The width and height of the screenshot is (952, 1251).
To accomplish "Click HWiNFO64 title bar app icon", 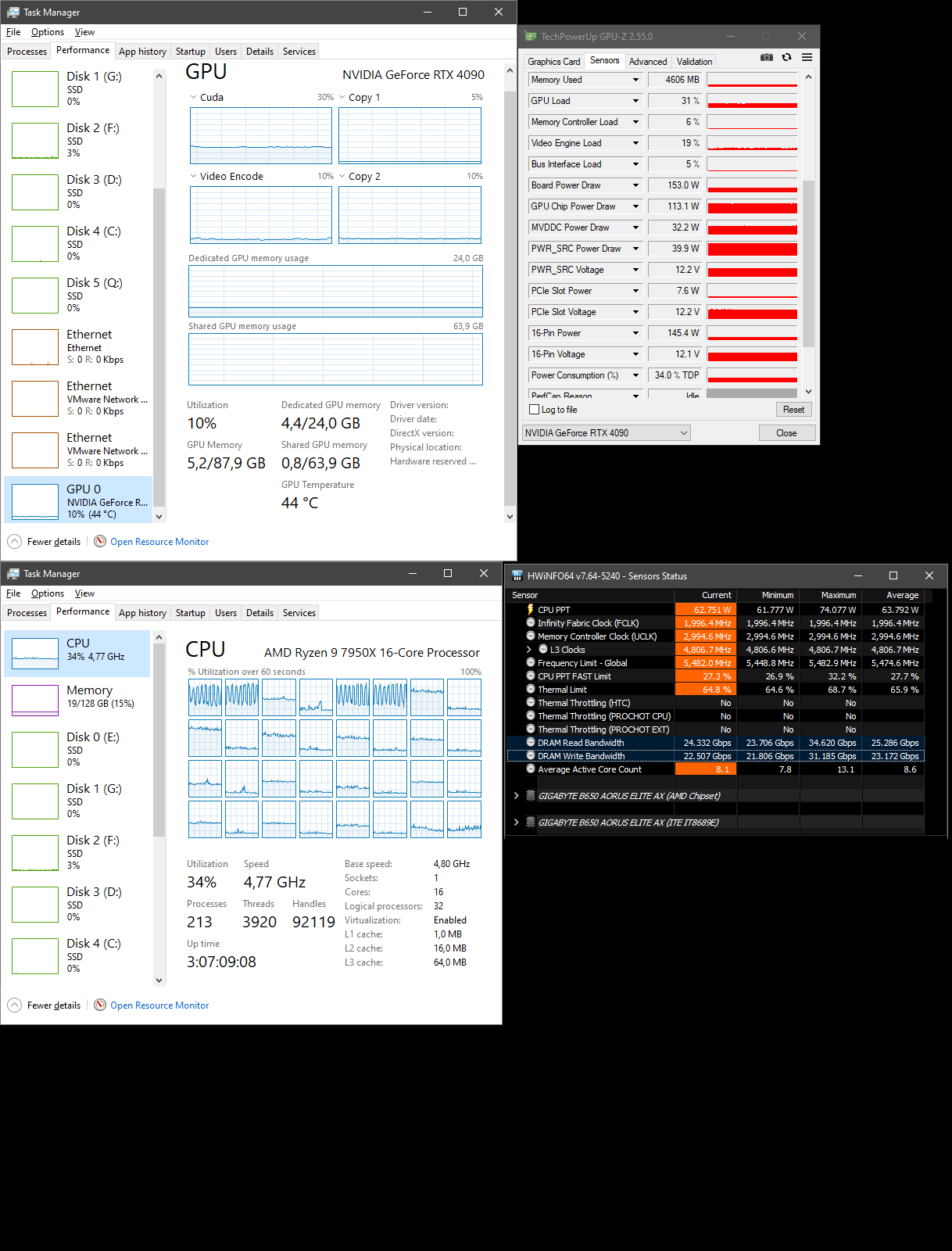I will point(517,575).
